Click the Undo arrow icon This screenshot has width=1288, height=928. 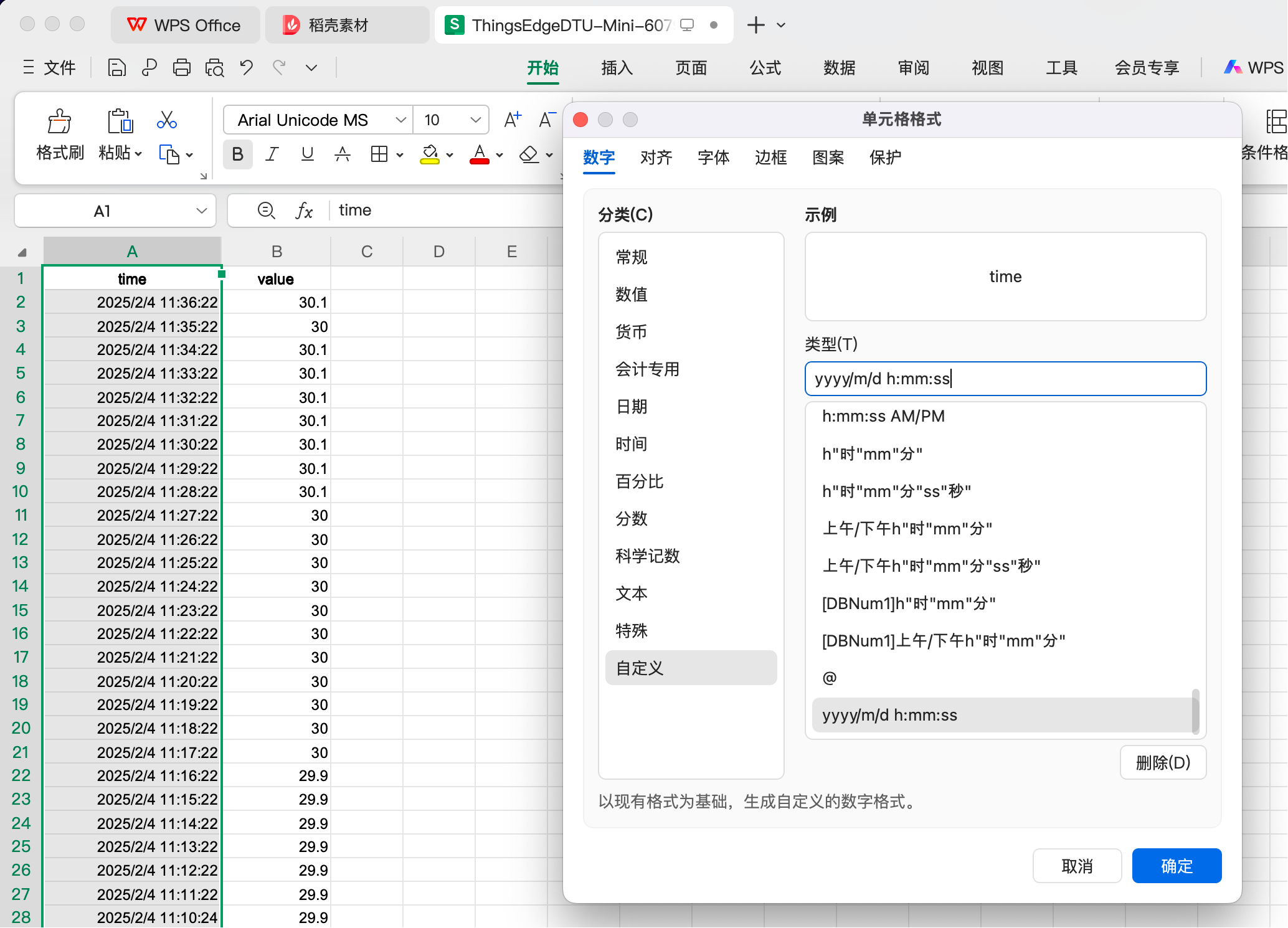(x=247, y=67)
